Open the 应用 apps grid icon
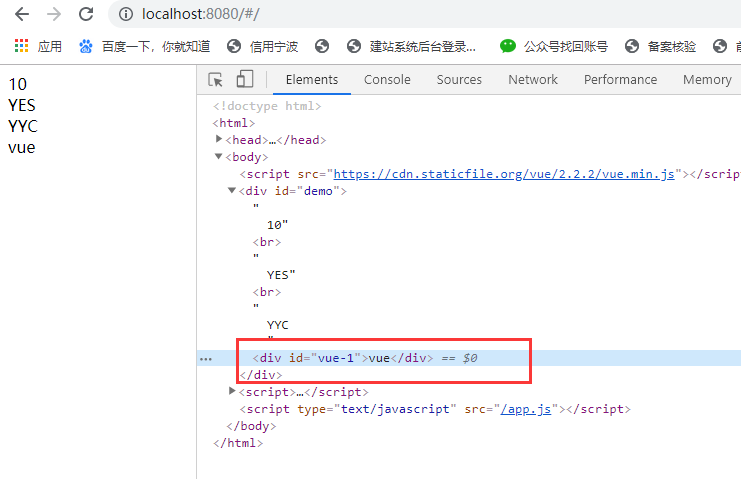This screenshot has height=479, width=741. click(21, 46)
